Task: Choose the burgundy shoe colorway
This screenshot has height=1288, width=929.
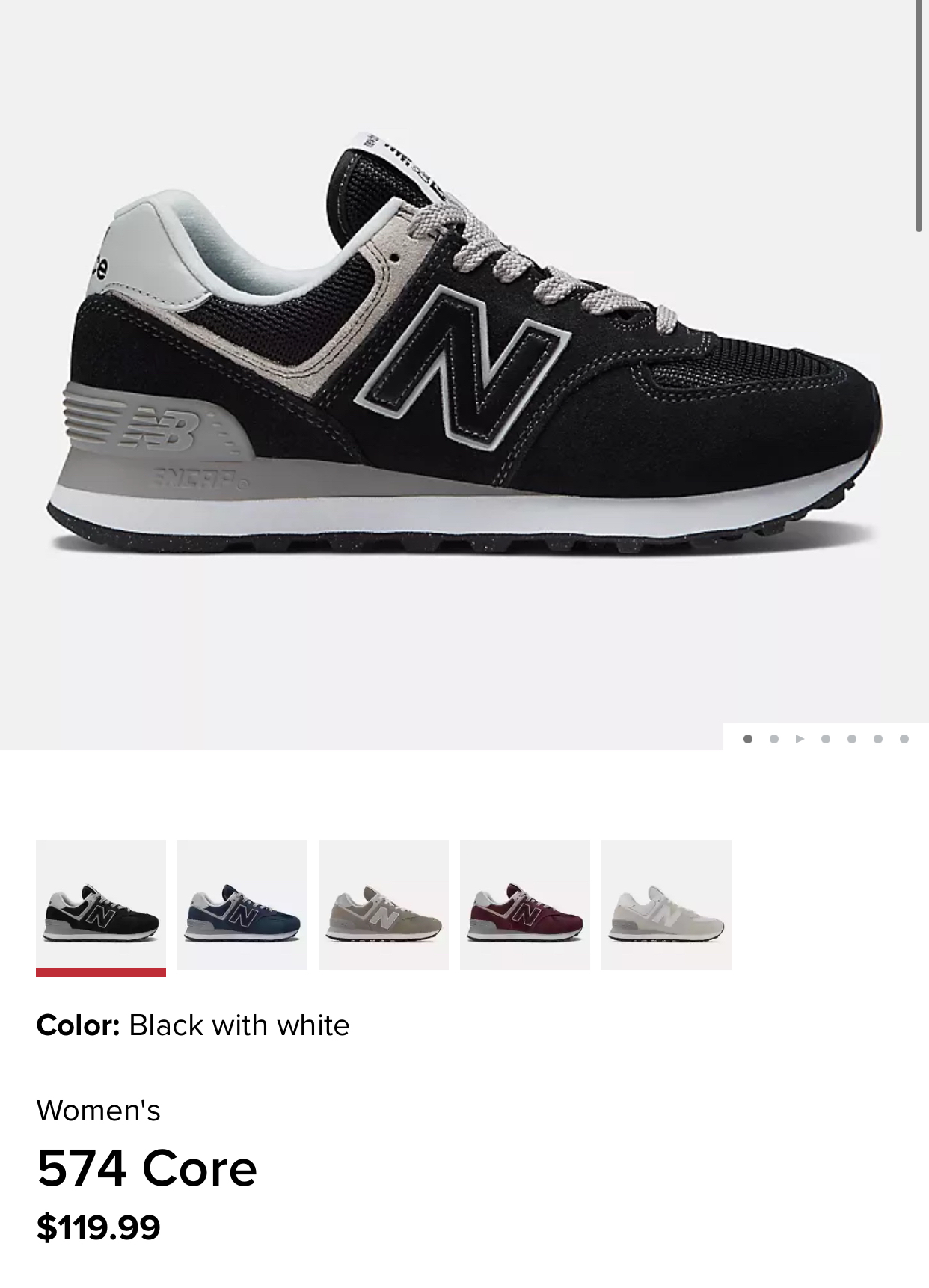Action: (525, 905)
